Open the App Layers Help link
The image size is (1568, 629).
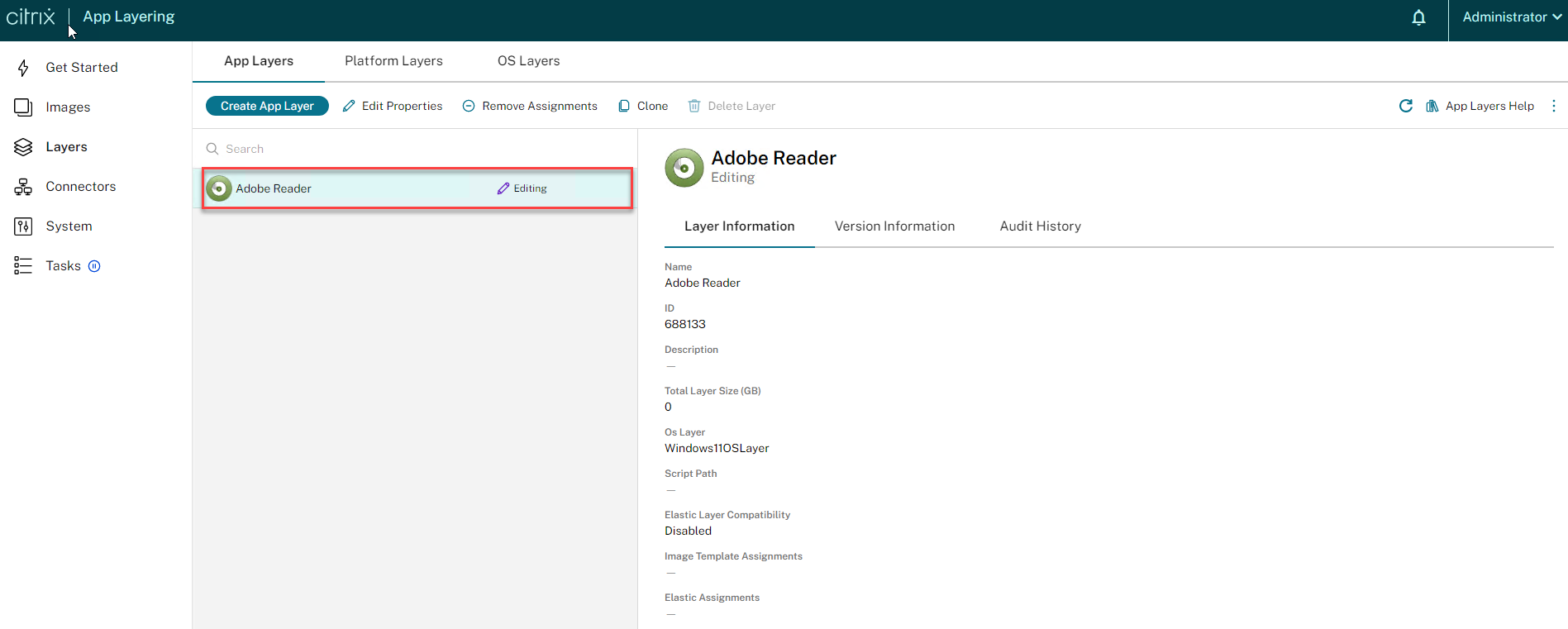coord(1480,106)
